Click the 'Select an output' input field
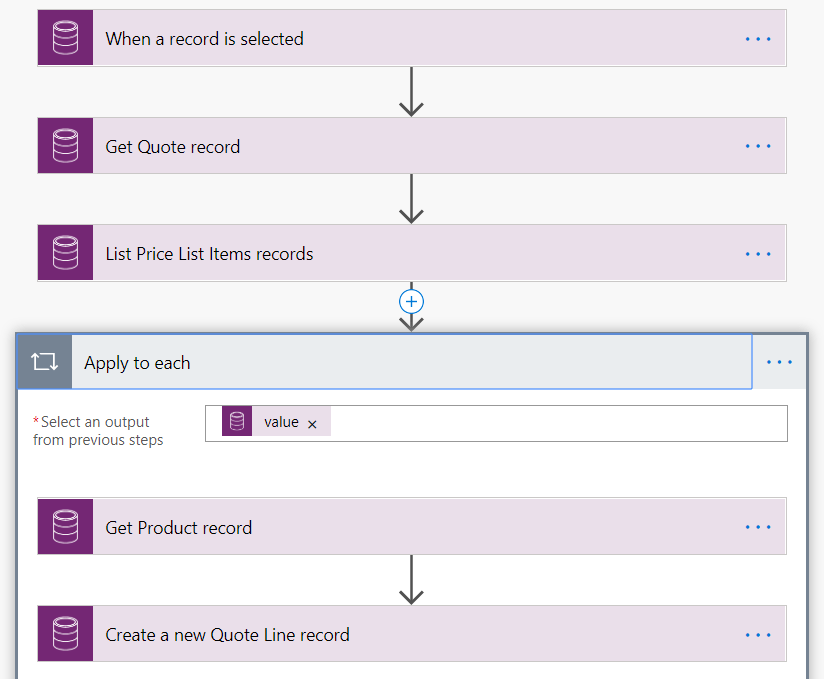Screen dimensions: 824x679 (550, 423)
